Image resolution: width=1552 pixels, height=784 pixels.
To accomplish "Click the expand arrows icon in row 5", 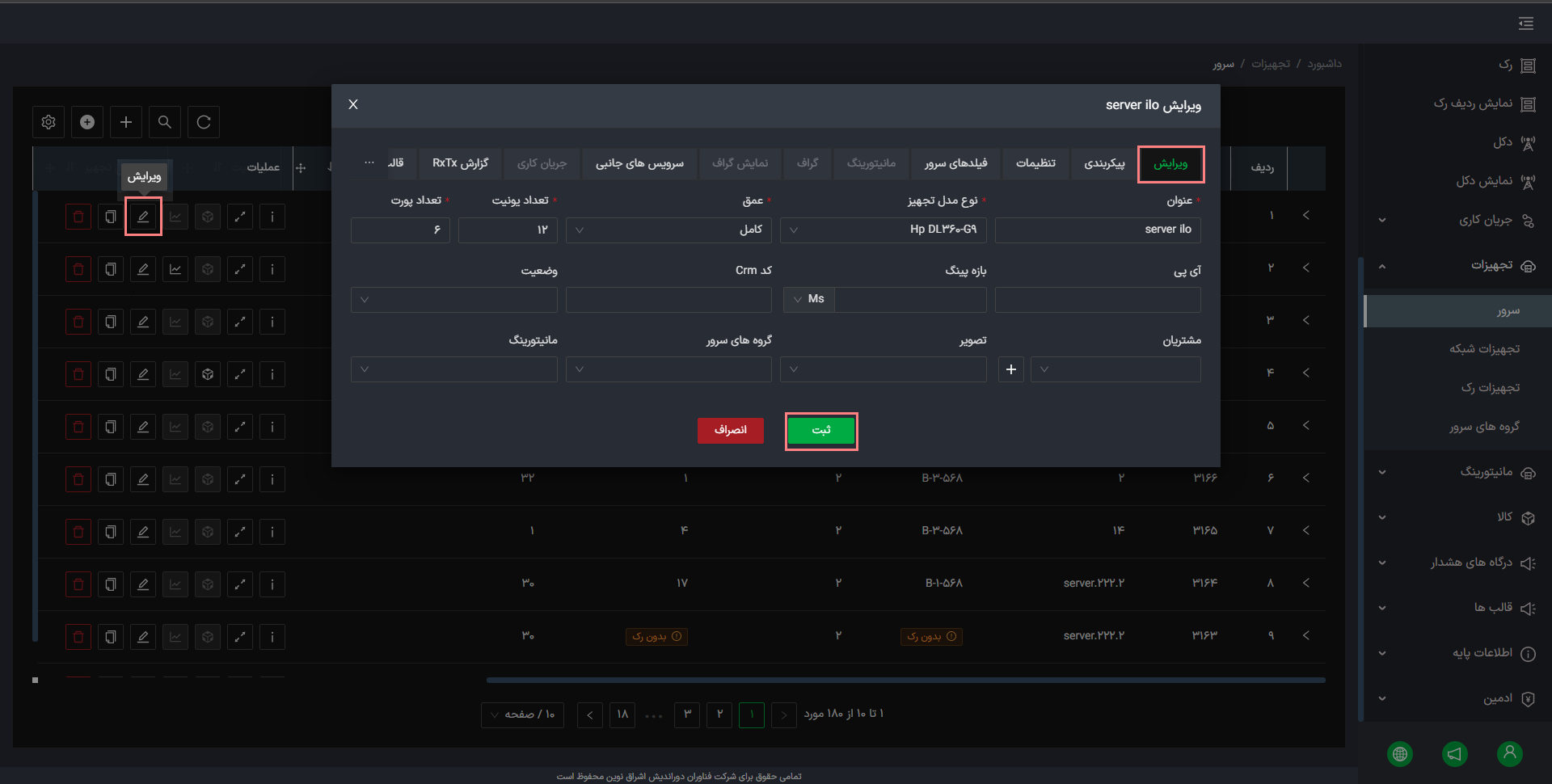I will [240, 427].
